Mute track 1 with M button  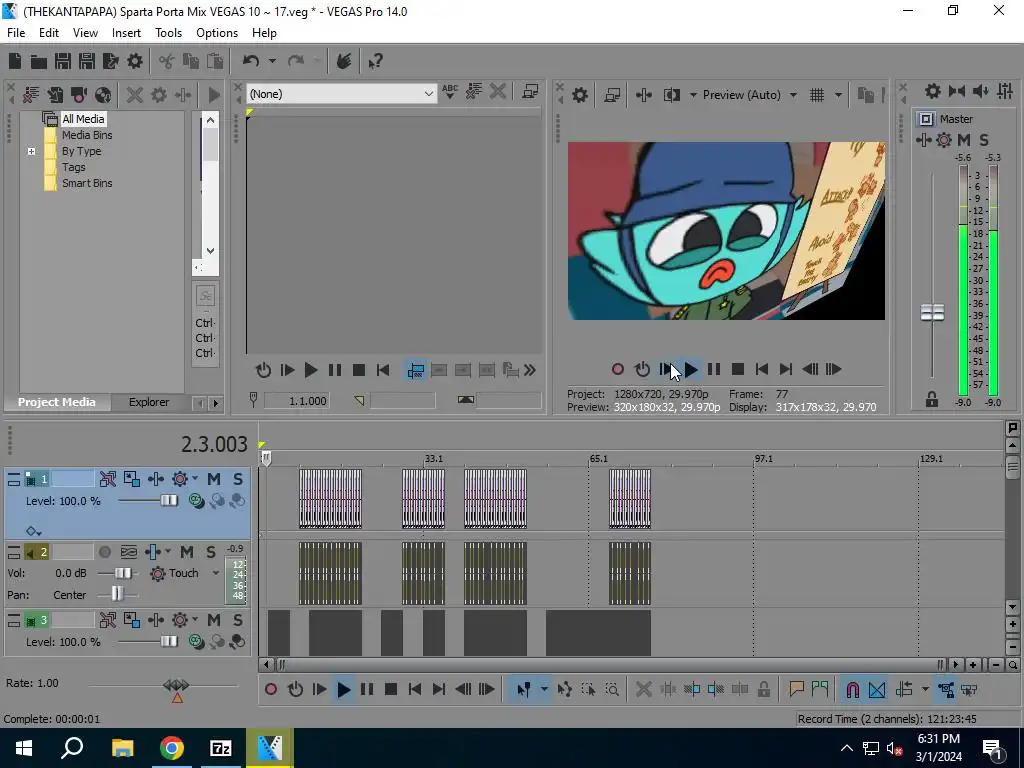[214, 479]
